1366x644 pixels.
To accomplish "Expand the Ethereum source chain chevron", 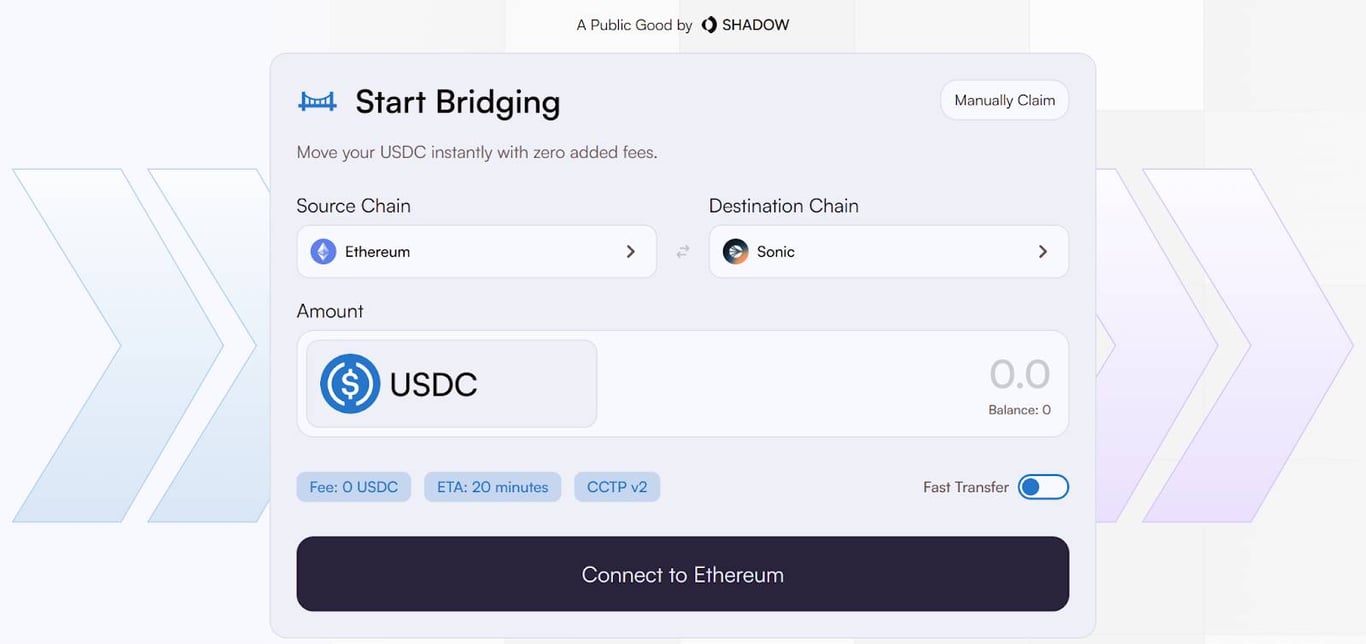I will (x=630, y=252).
